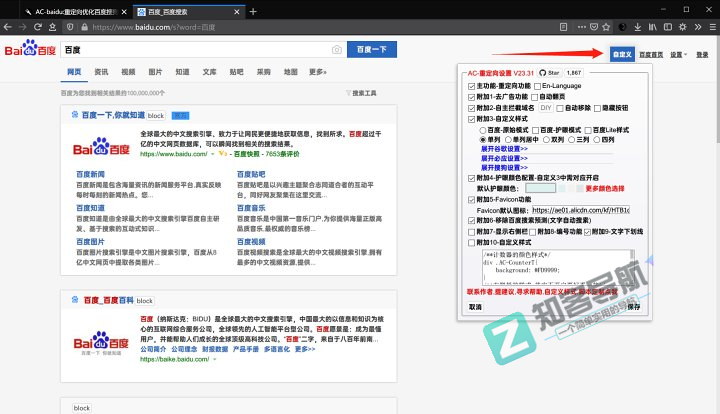Toggle 主功能-重定向功能 checkbox
Image resolution: width=720 pixels, height=414 pixels.
(x=471, y=86)
